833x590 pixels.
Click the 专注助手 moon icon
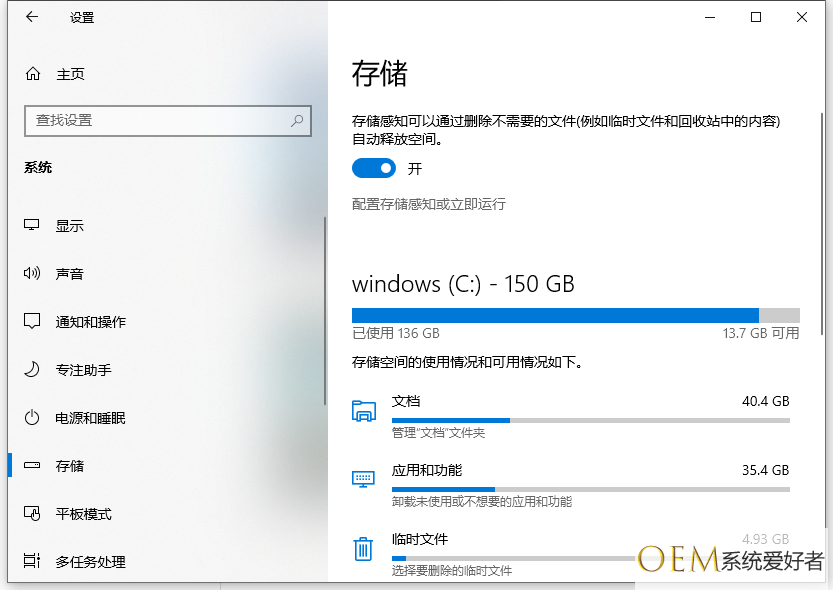tap(32, 370)
